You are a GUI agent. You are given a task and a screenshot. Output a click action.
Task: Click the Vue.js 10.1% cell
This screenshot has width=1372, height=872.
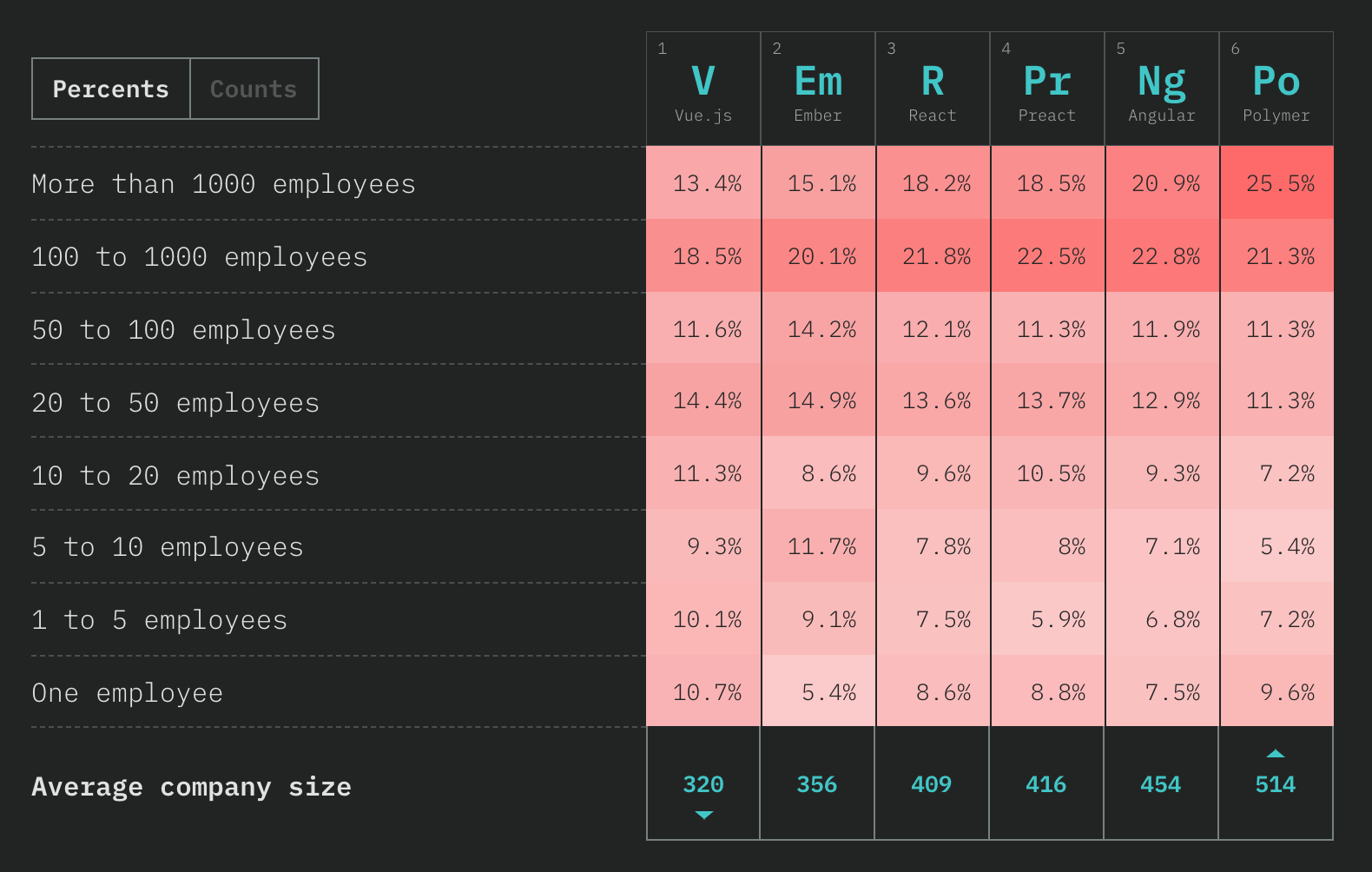pyautogui.click(x=703, y=619)
